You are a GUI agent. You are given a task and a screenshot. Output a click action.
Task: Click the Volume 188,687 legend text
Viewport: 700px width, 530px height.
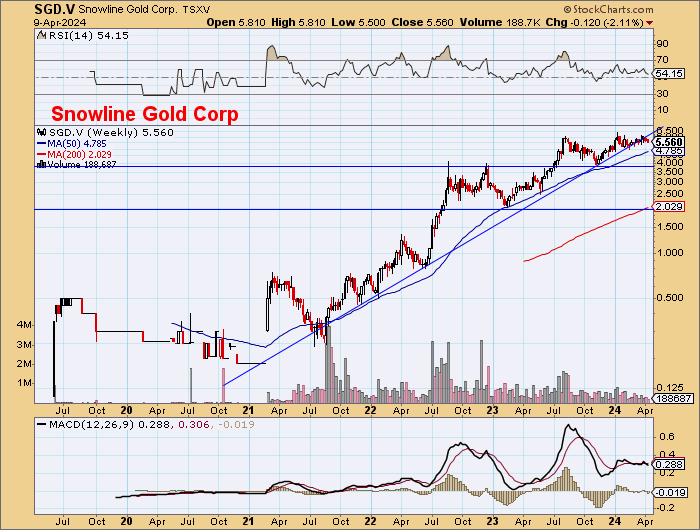[x=82, y=164]
